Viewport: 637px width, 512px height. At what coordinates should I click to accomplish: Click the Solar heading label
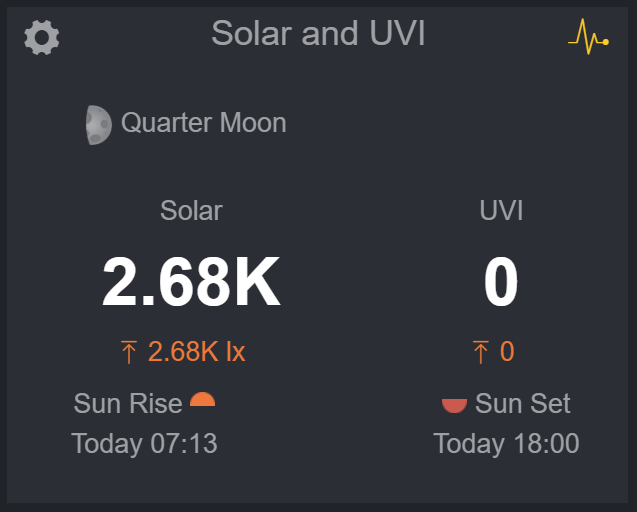[191, 211]
